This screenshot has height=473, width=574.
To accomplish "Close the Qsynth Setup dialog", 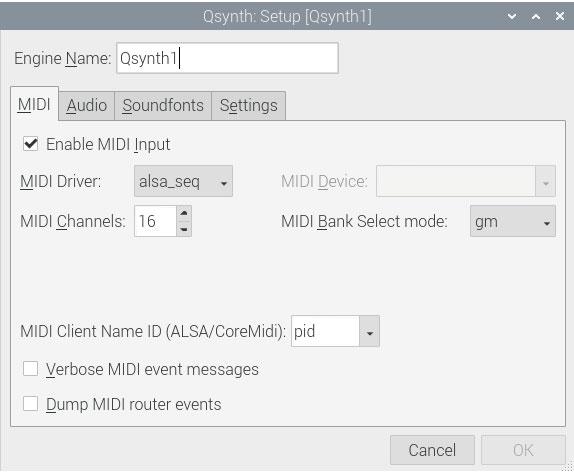I will coord(560,16).
